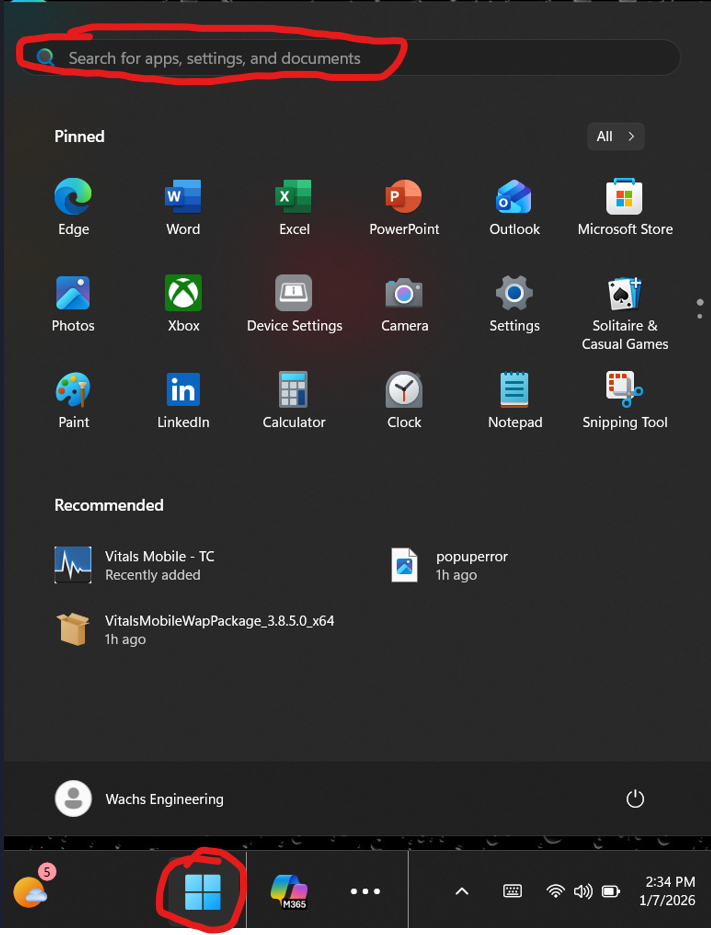Viewport: 711px width, 935px height.
Task: Click the battery status icon
Action: (610, 891)
